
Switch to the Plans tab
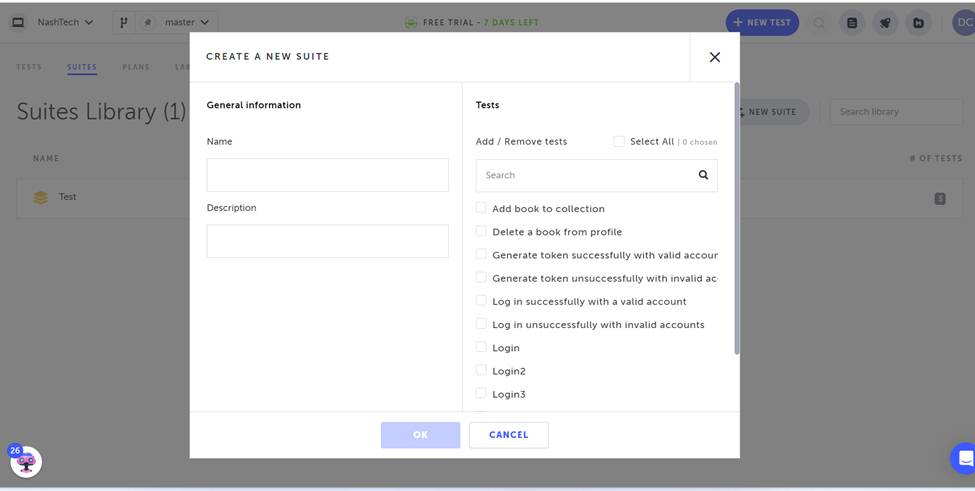pyautogui.click(x=136, y=67)
